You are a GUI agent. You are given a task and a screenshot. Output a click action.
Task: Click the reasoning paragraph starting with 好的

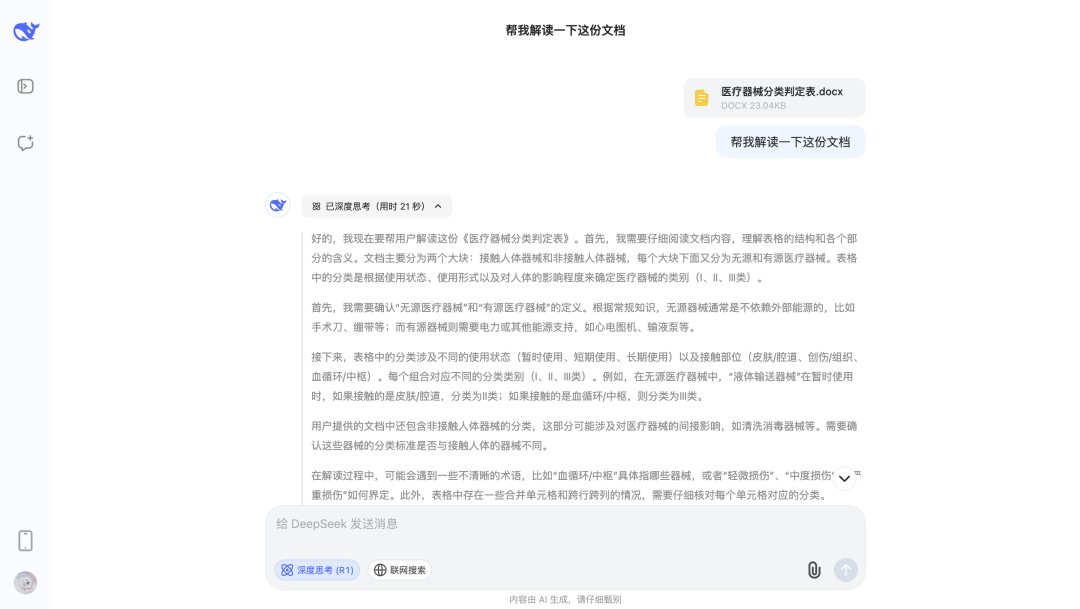(584, 257)
